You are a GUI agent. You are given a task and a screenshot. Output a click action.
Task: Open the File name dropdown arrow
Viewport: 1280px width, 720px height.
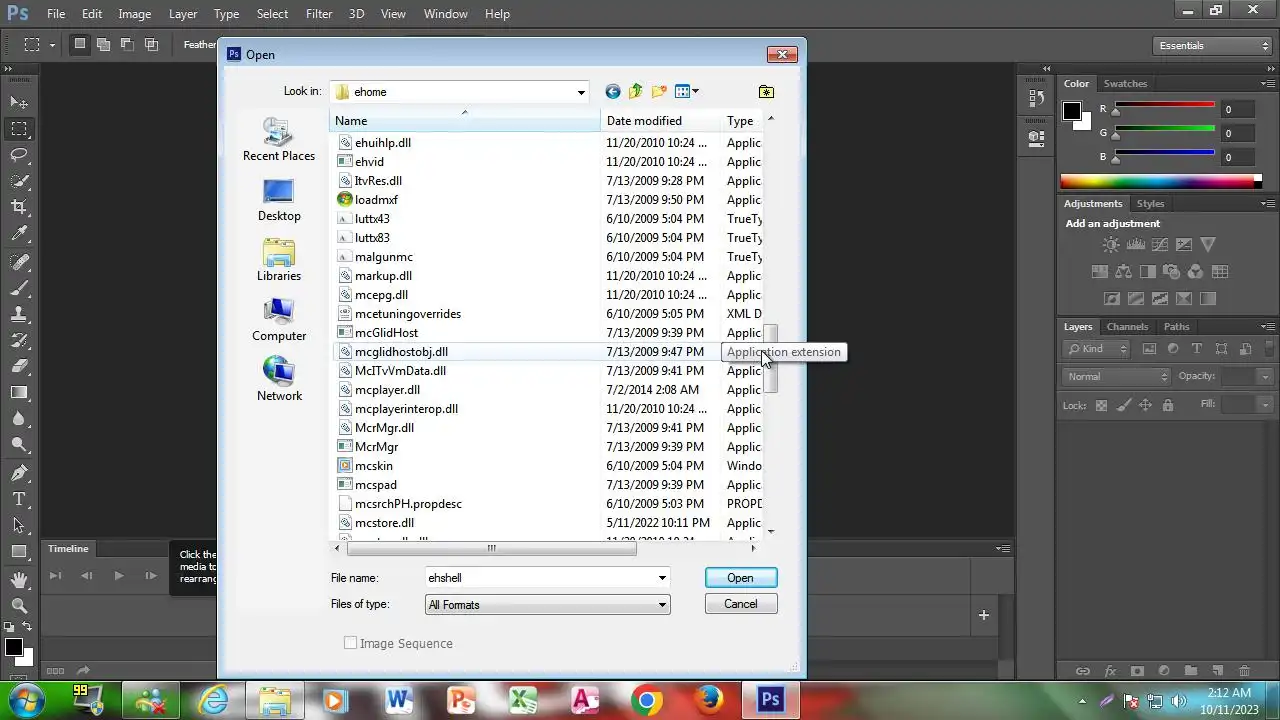(662, 578)
